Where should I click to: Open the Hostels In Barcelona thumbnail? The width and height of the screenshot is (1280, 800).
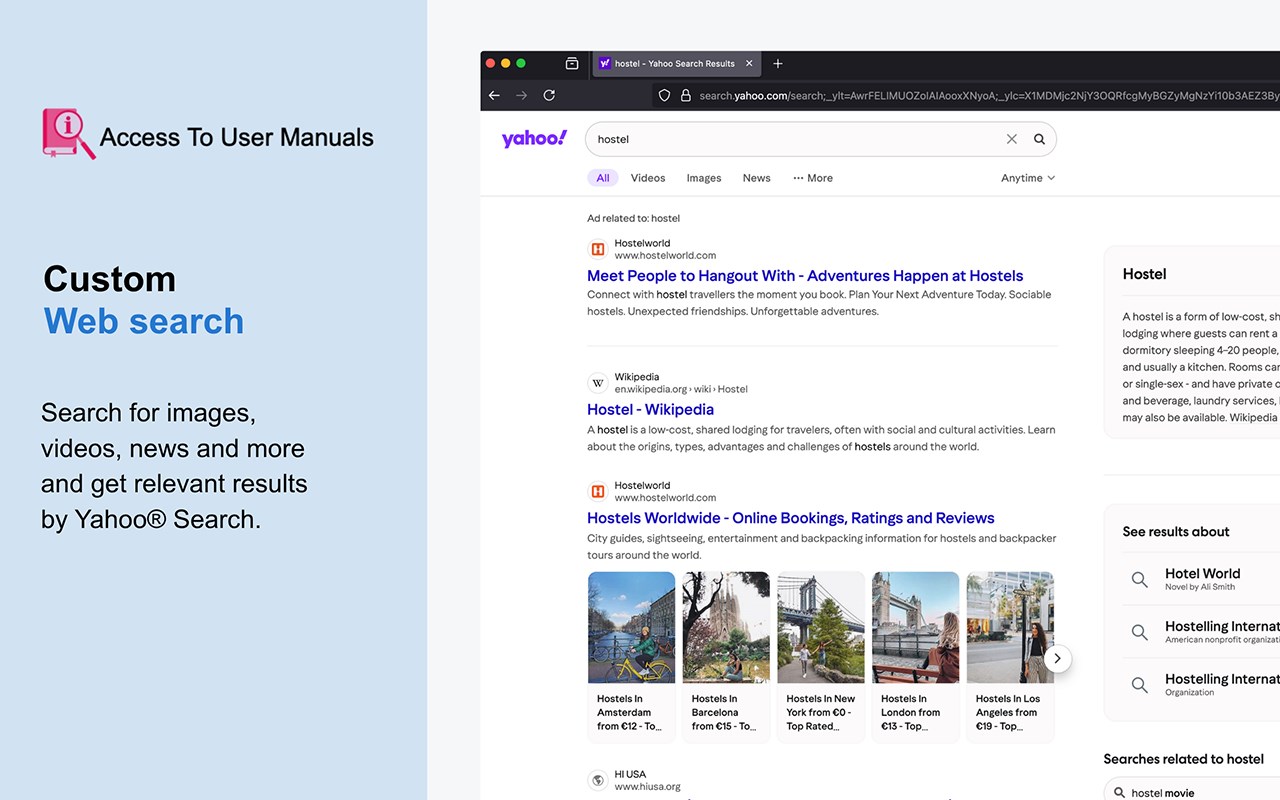click(726, 627)
